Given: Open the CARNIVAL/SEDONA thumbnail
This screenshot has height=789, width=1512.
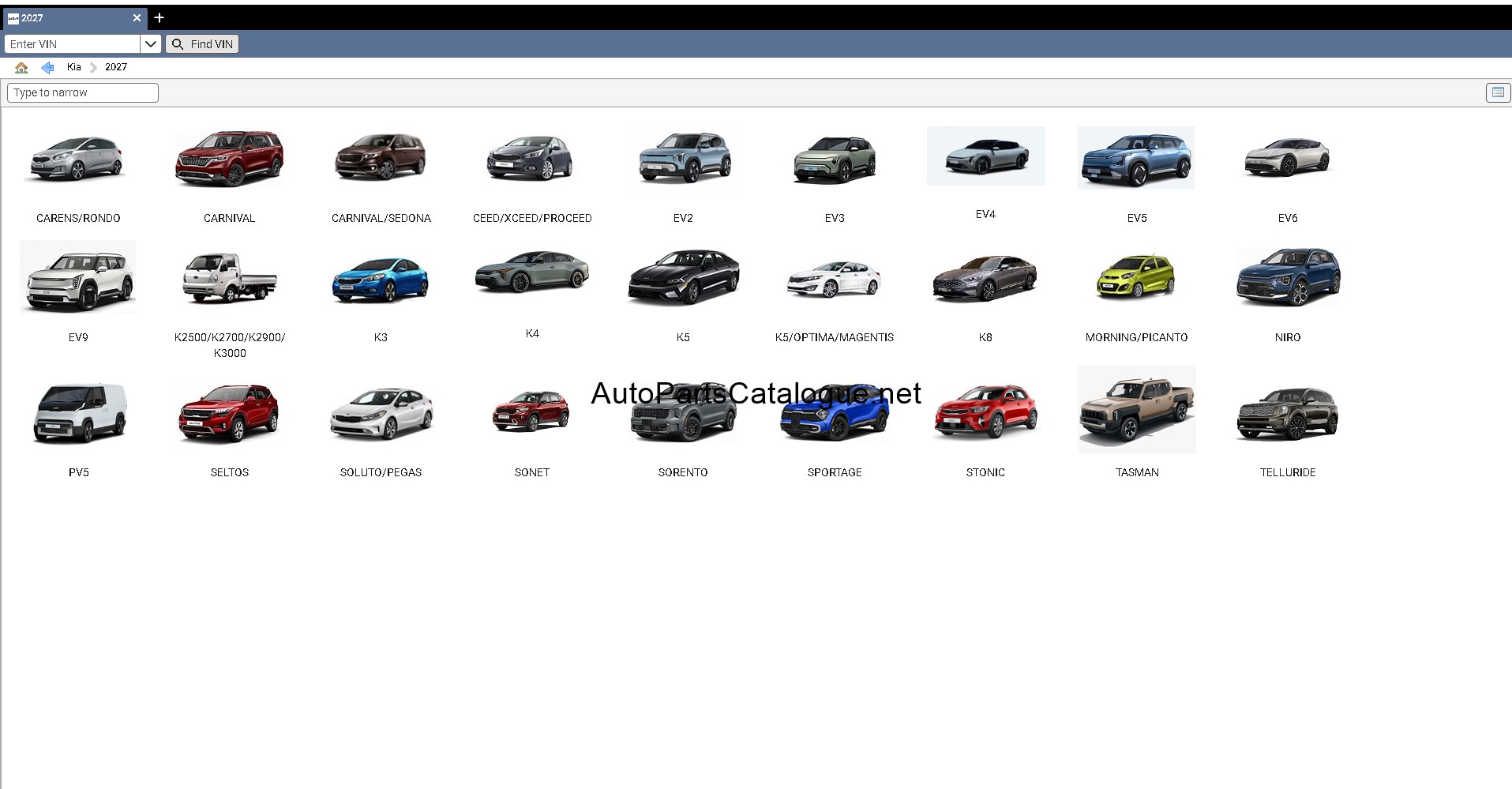Looking at the screenshot, I should [x=381, y=156].
